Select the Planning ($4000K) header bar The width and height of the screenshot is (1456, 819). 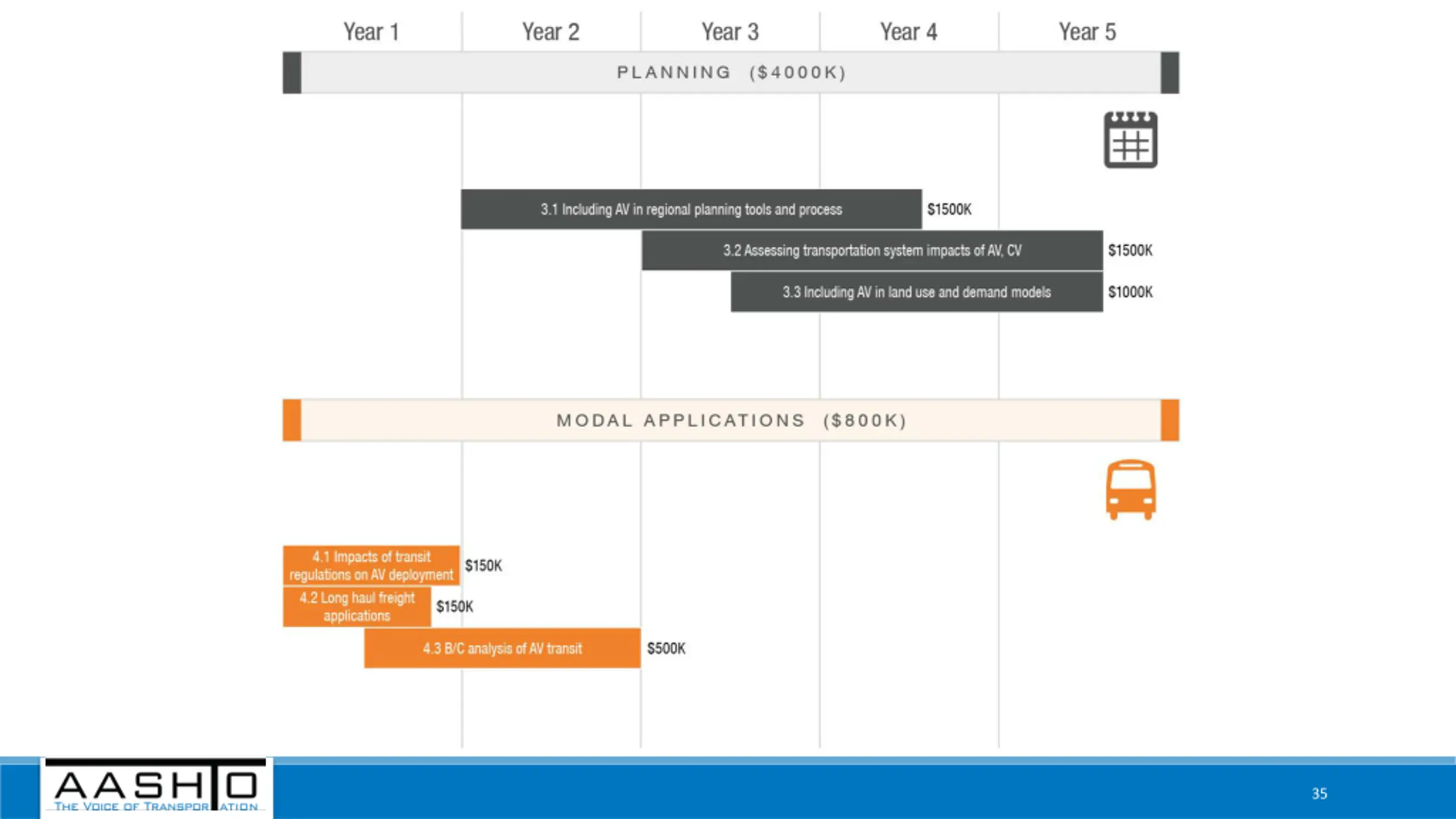click(731, 73)
